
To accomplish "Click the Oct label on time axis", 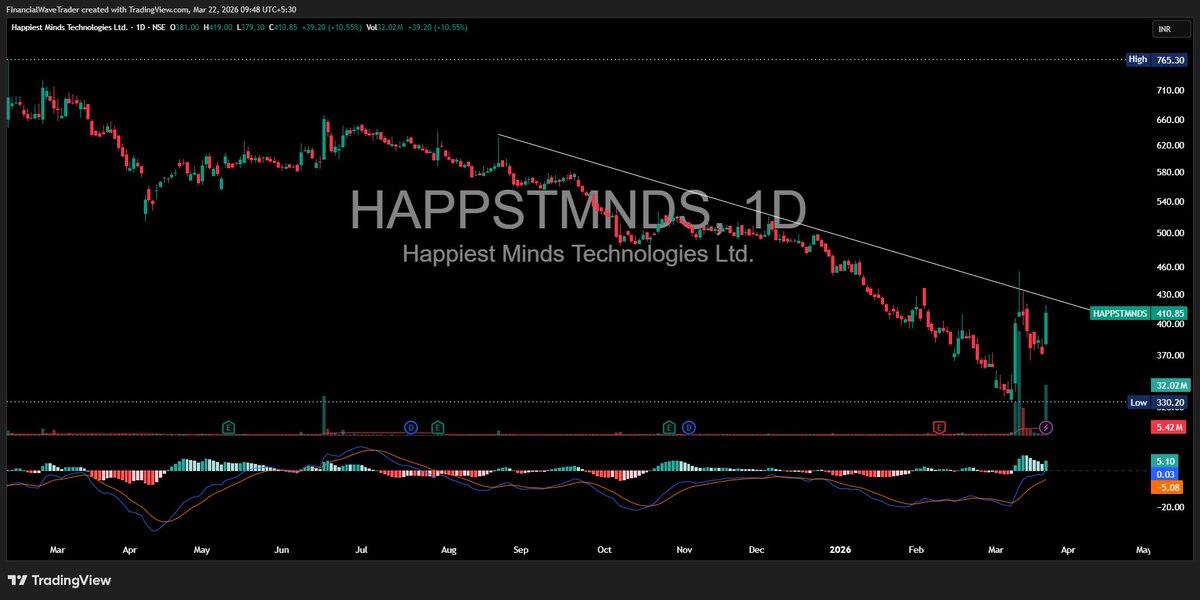I will (604, 550).
